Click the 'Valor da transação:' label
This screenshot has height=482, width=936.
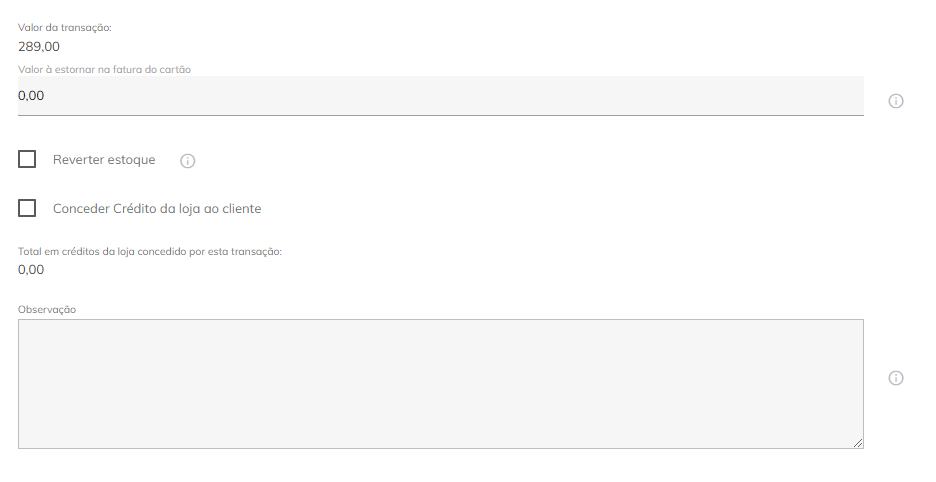click(64, 27)
